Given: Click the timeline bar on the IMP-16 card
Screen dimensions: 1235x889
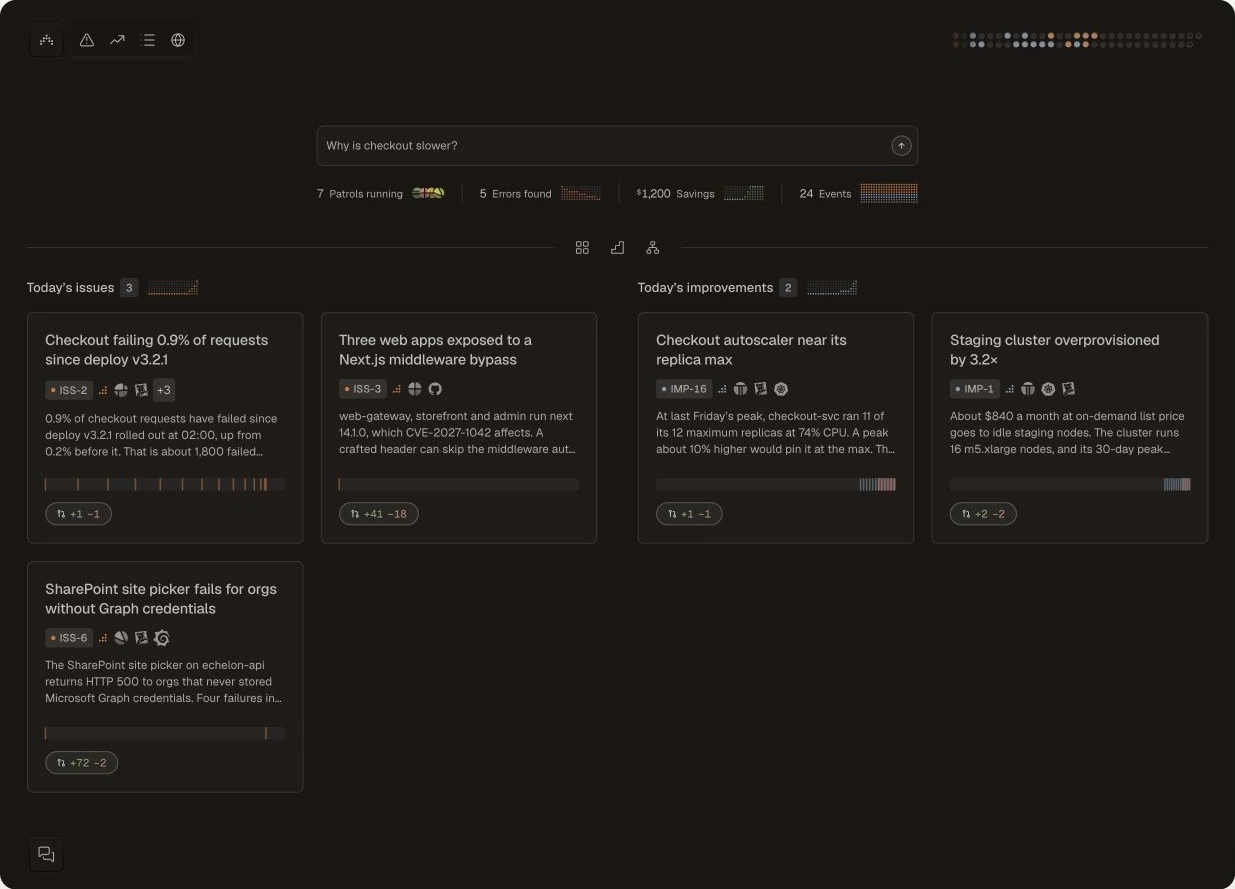Looking at the screenshot, I should coord(776,484).
